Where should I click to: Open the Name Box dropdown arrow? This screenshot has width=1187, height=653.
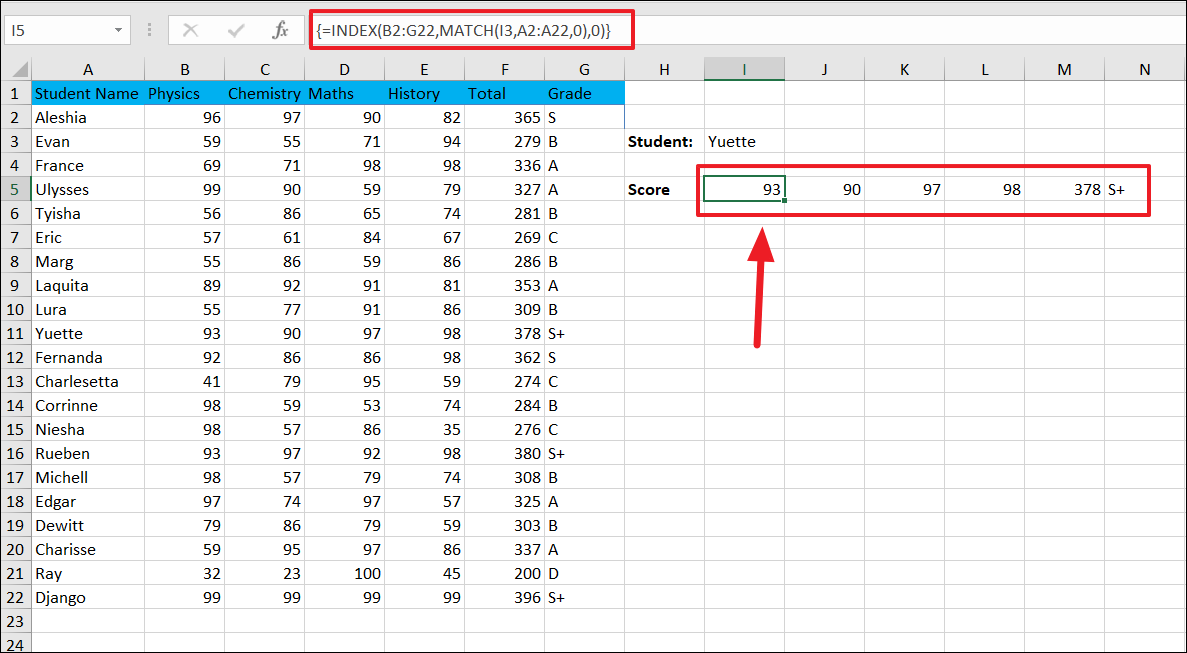click(118, 30)
